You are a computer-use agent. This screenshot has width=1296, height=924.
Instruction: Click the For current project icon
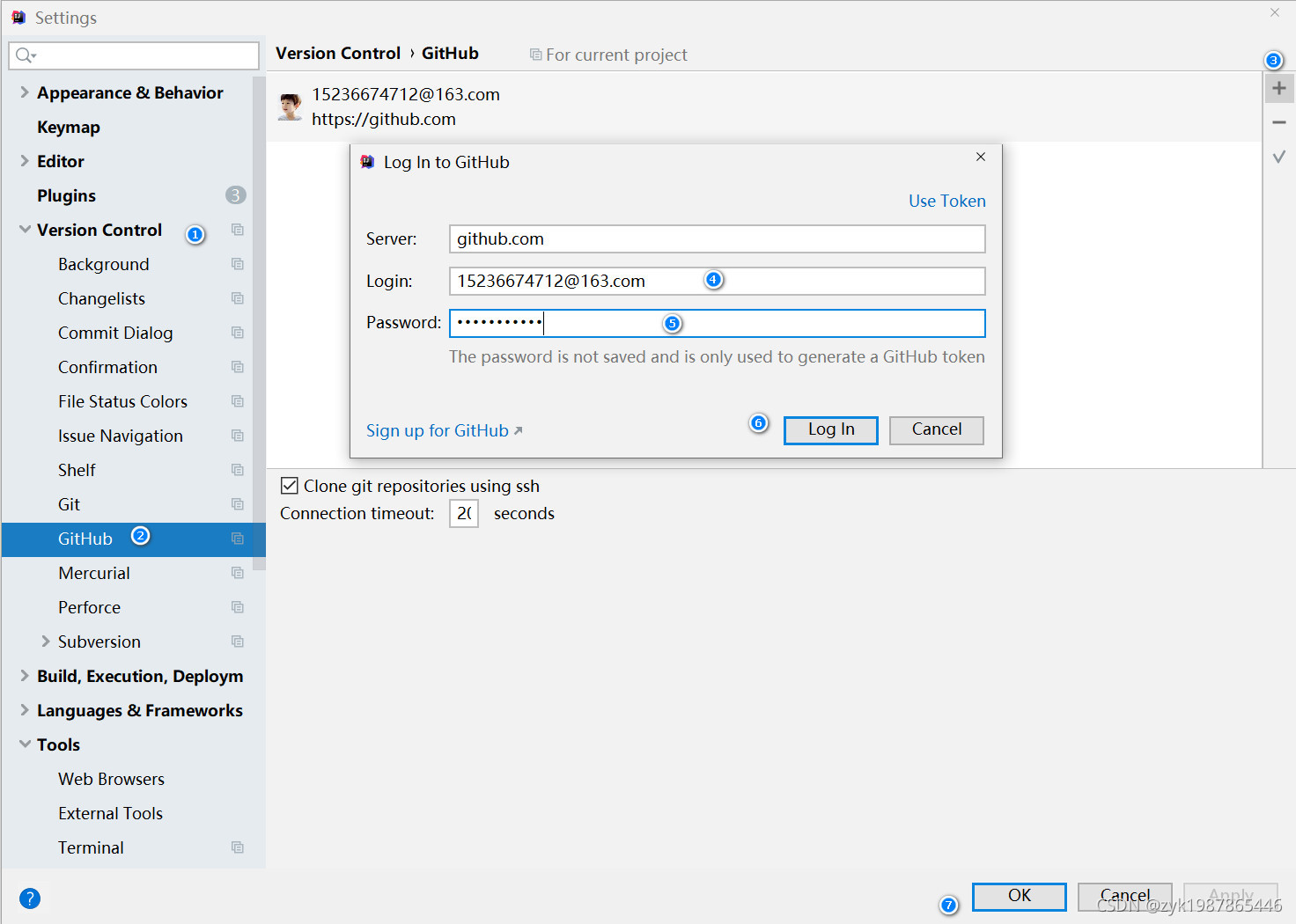pos(535,55)
